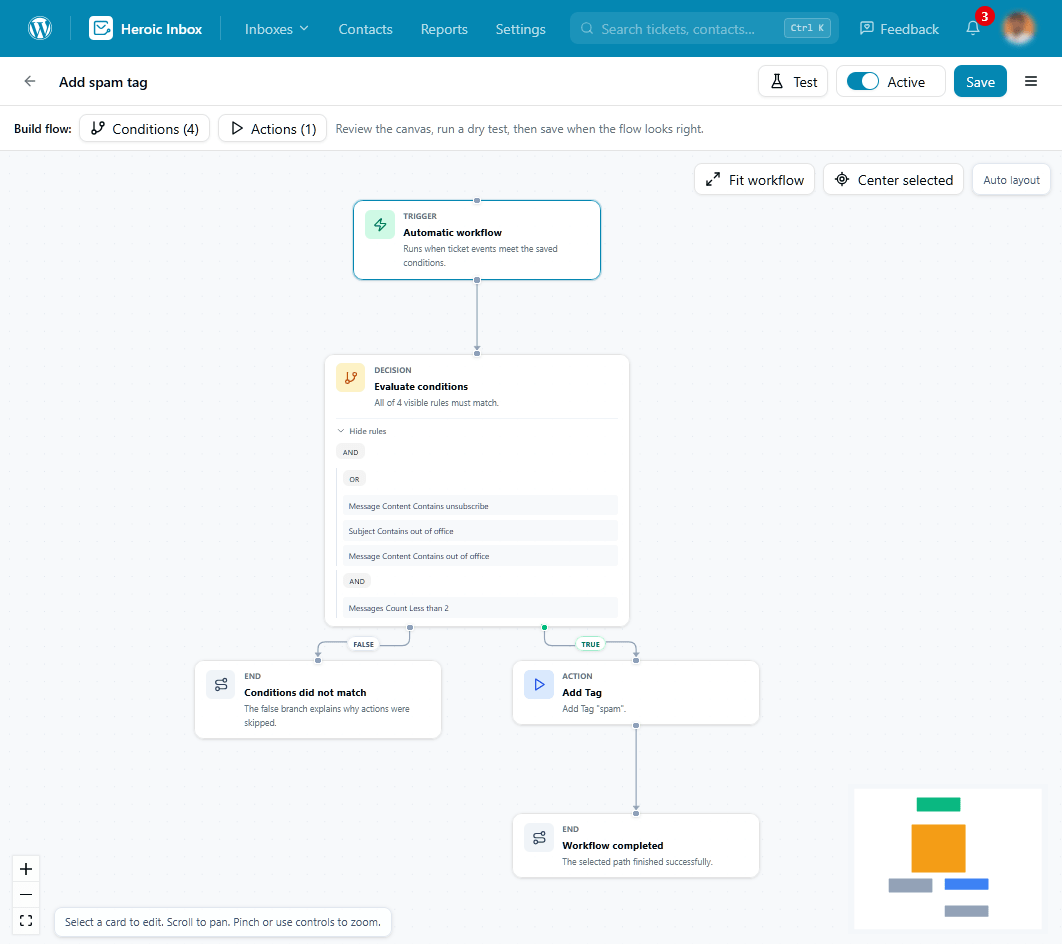Image resolution: width=1062 pixels, height=944 pixels.
Task: Click rule 'Message Content Contains out of office'
Action: pyautogui.click(x=480, y=556)
